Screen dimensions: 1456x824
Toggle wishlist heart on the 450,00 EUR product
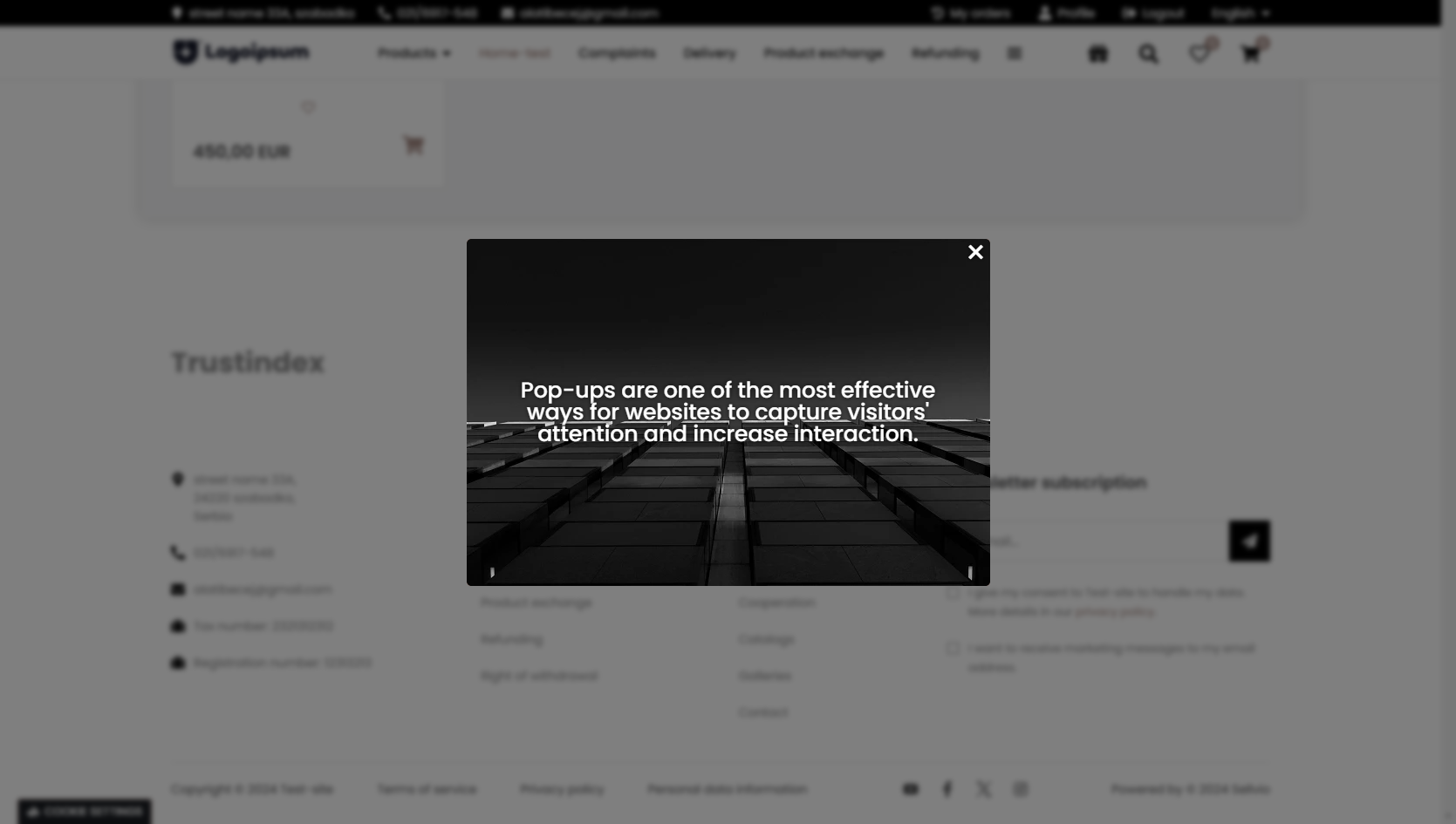coord(308,107)
